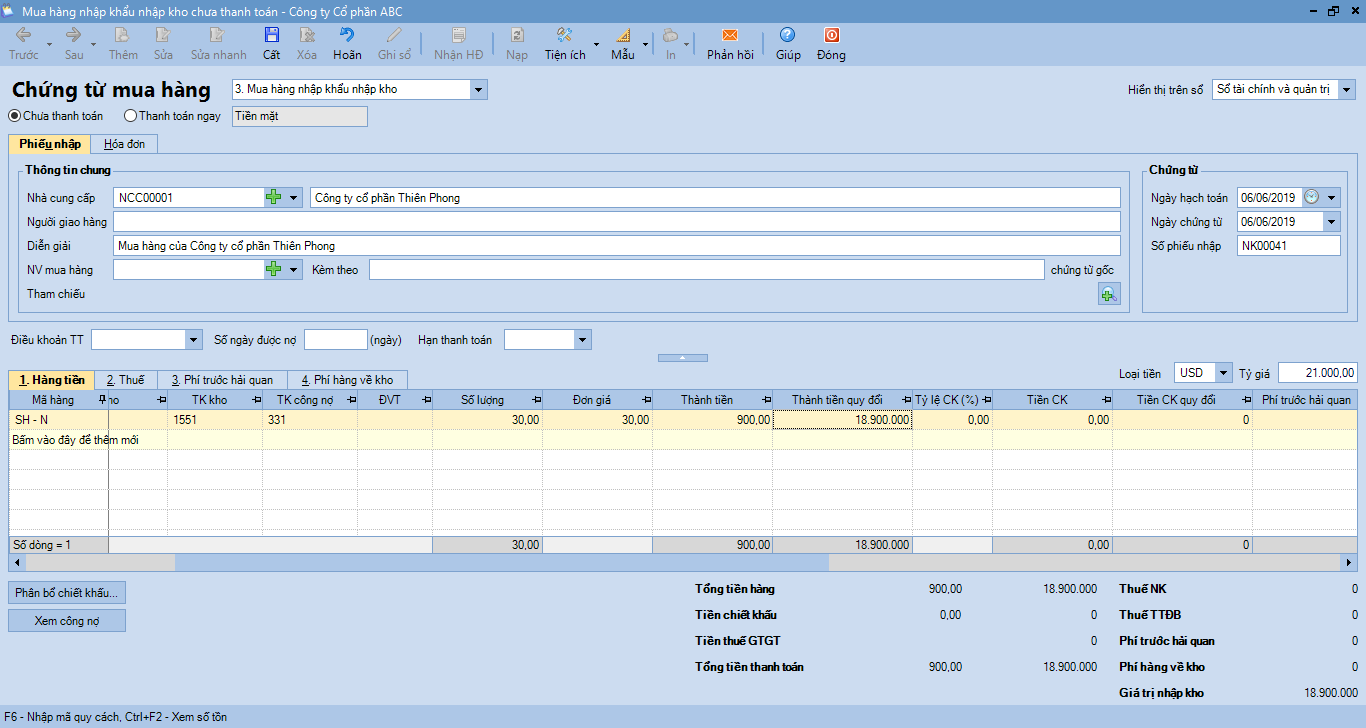1366x728 pixels.
Task: Select Thanh toán ngay radio button
Action: click(x=130, y=116)
